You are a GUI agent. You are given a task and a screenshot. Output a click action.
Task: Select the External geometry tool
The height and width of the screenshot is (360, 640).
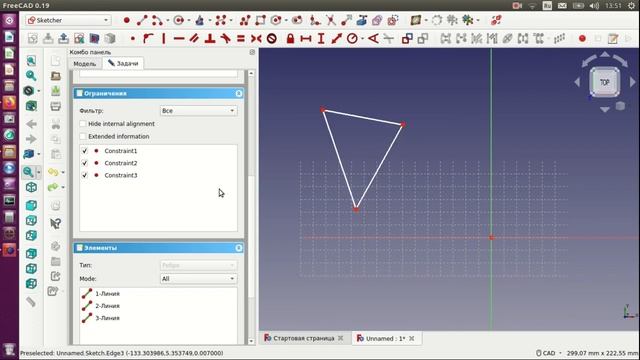362,20
